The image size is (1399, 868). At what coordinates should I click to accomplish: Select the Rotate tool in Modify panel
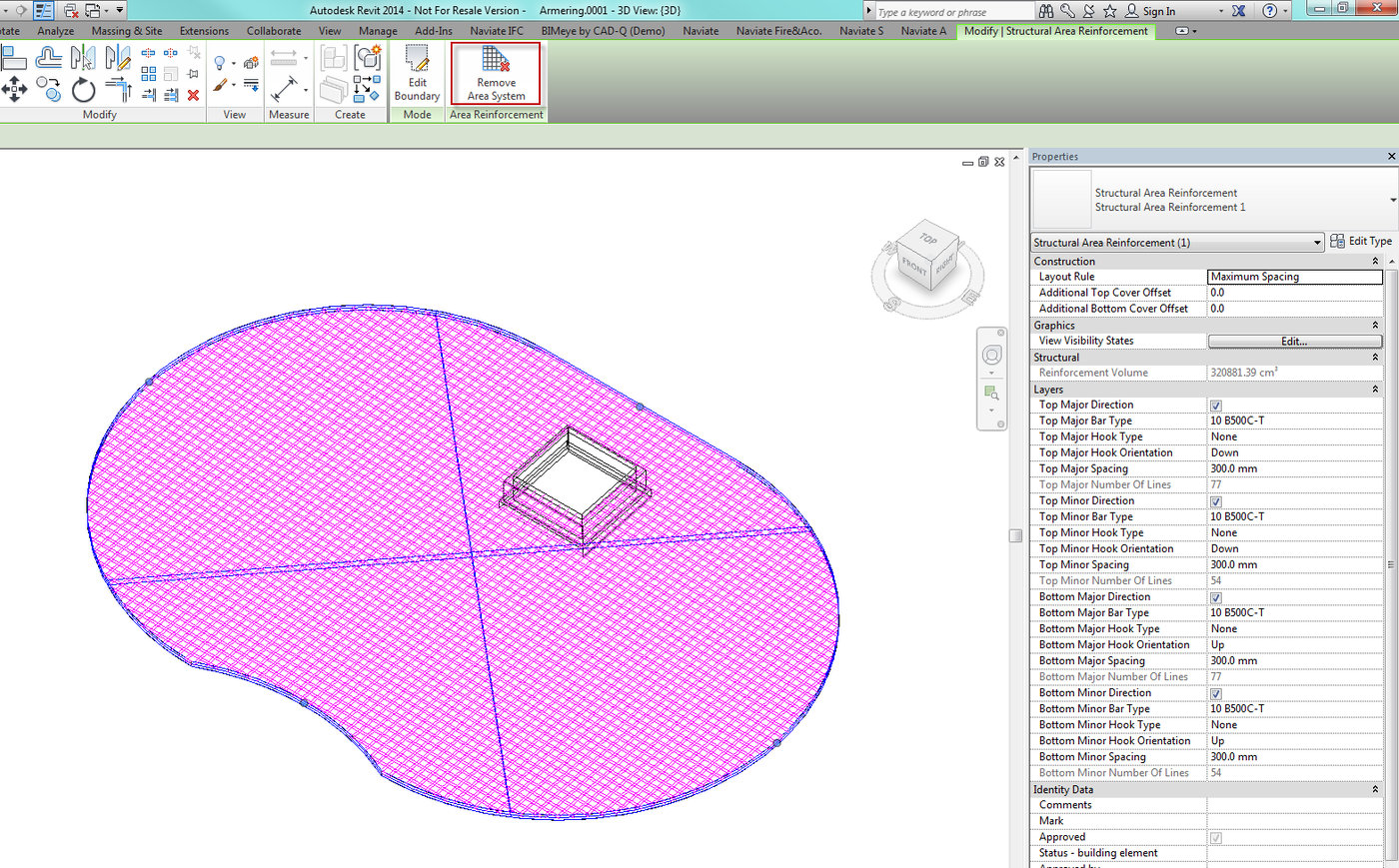click(83, 90)
